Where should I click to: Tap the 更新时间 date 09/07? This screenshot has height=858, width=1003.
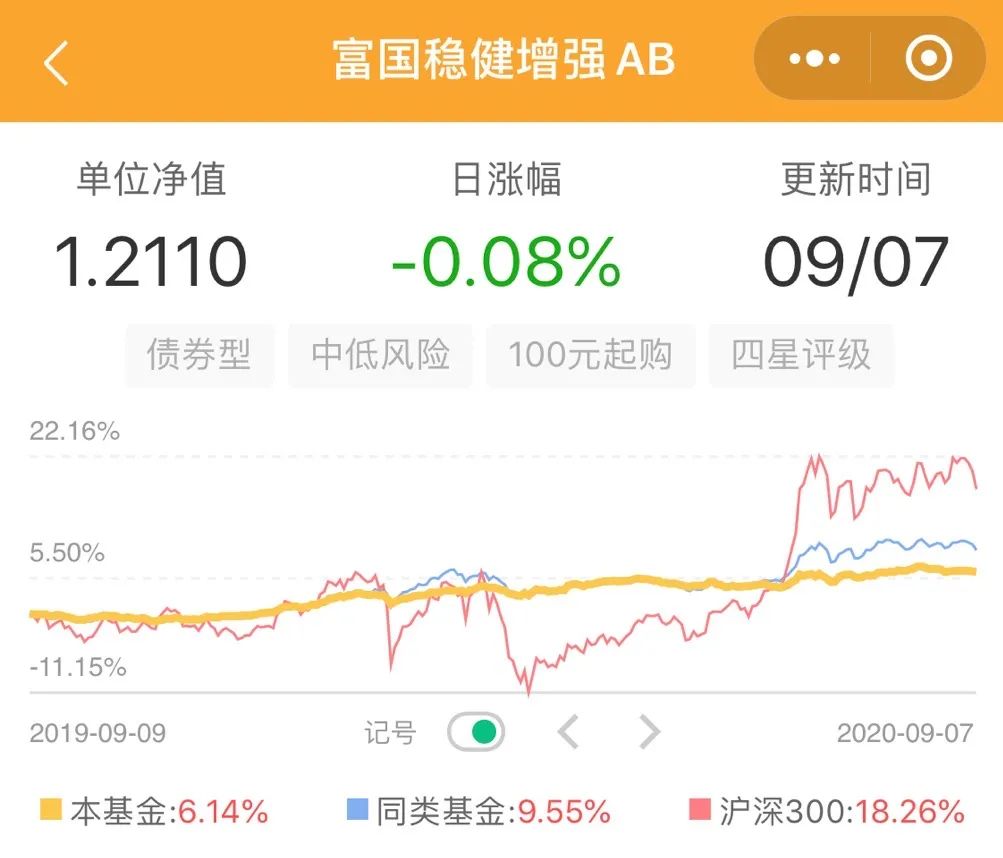tap(855, 263)
